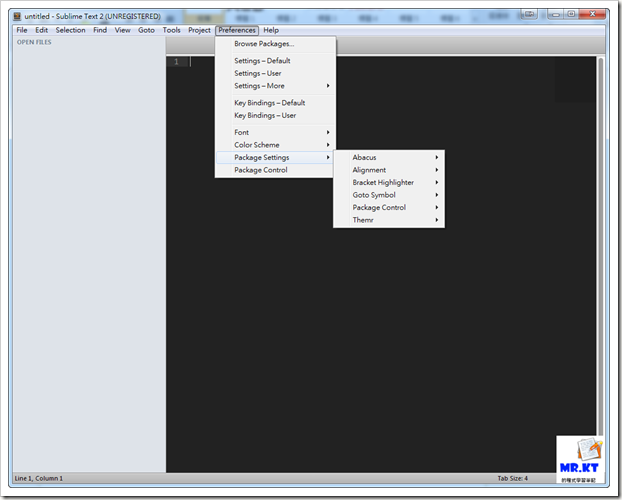Open Settings – Default
This screenshot has width=622, height=500.
pyautogui.click(x=275, y=61)
